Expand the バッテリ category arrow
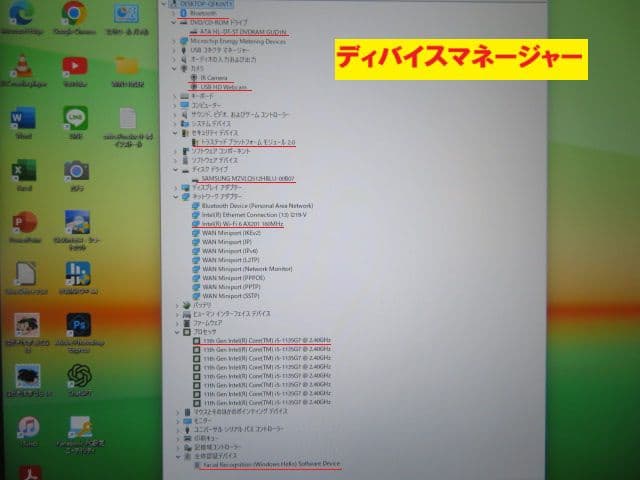 click(177, 305)
